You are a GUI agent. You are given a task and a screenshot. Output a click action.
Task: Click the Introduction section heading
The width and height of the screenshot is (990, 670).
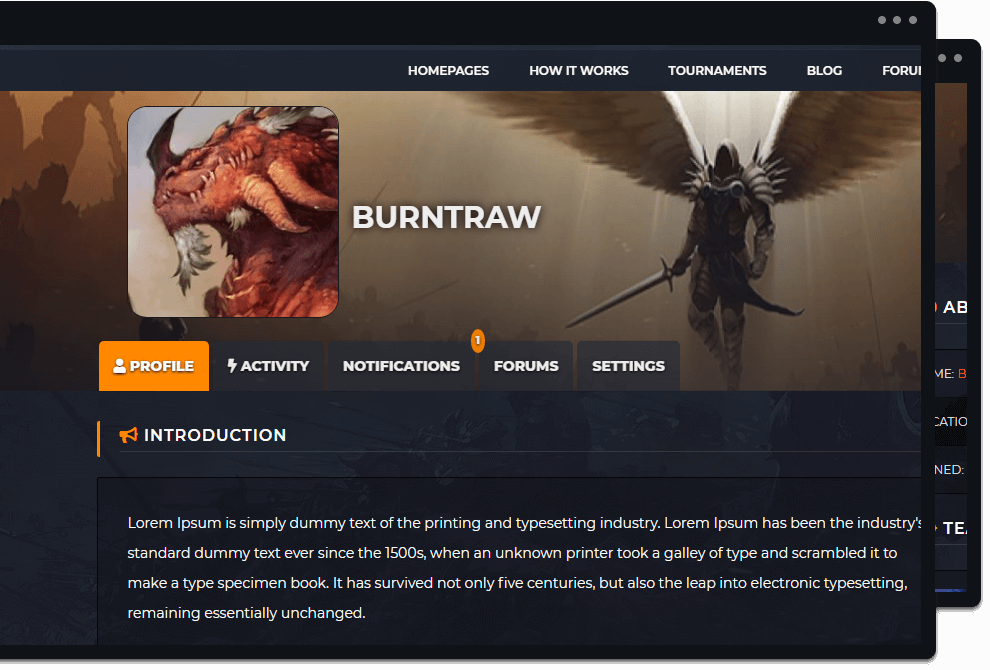[215, 435]
